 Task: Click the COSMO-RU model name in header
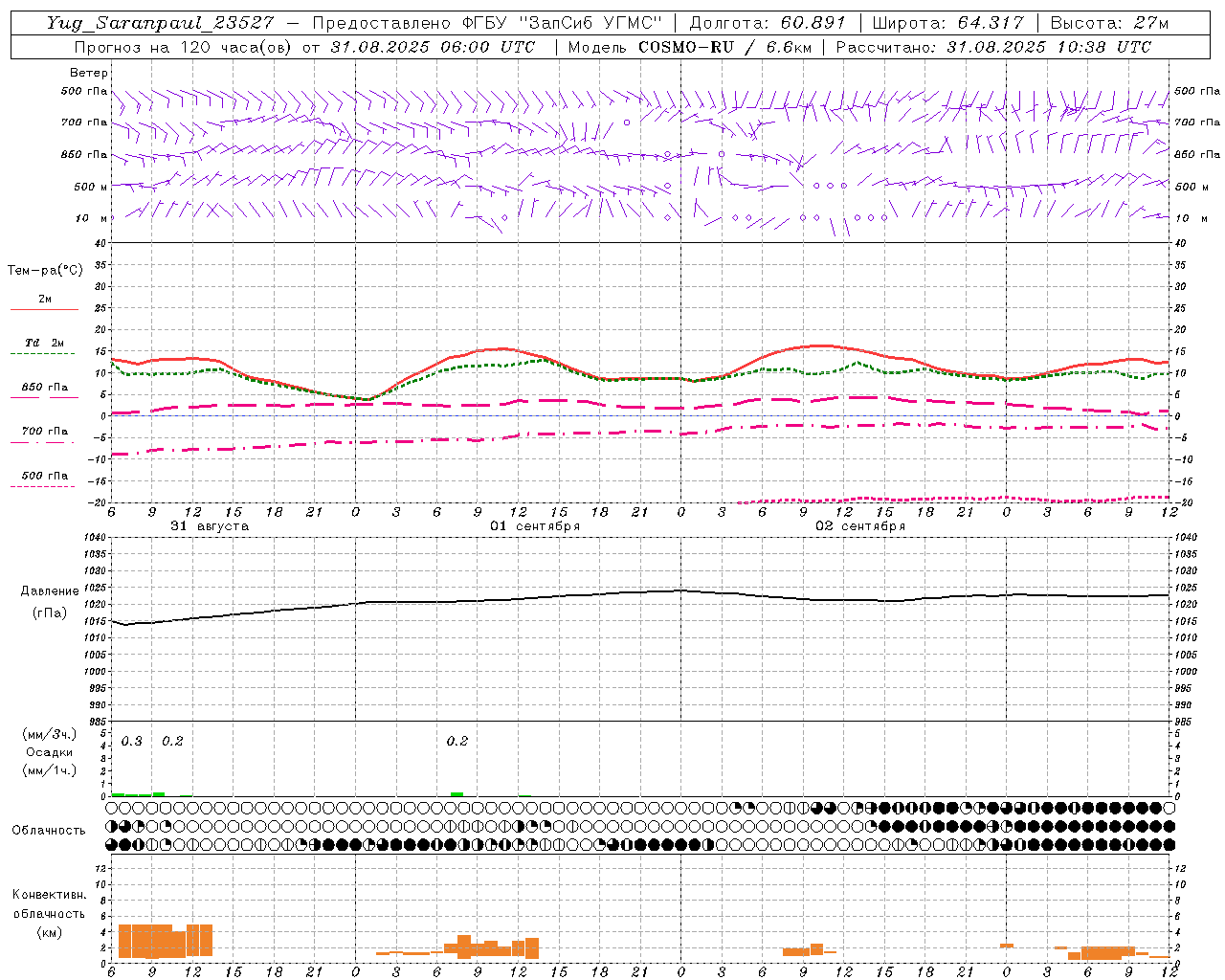tap(686, 47)
